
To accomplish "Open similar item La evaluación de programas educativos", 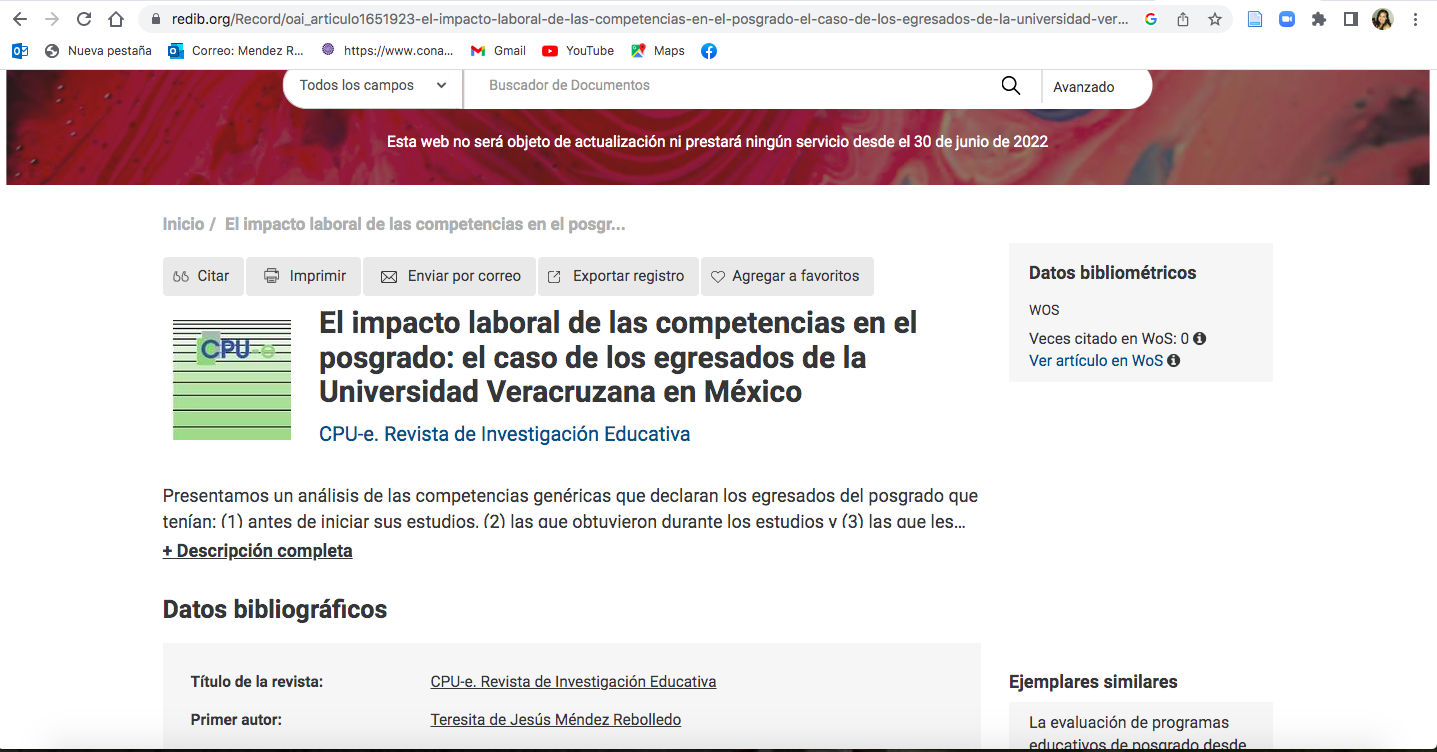I will [x=1138, y=733].
